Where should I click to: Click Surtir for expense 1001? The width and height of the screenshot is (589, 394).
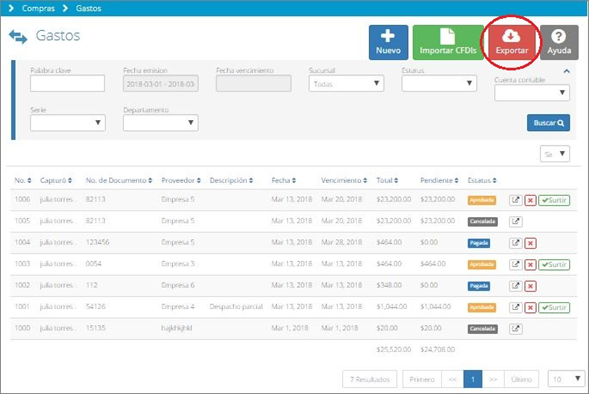[x=554, y=308]
